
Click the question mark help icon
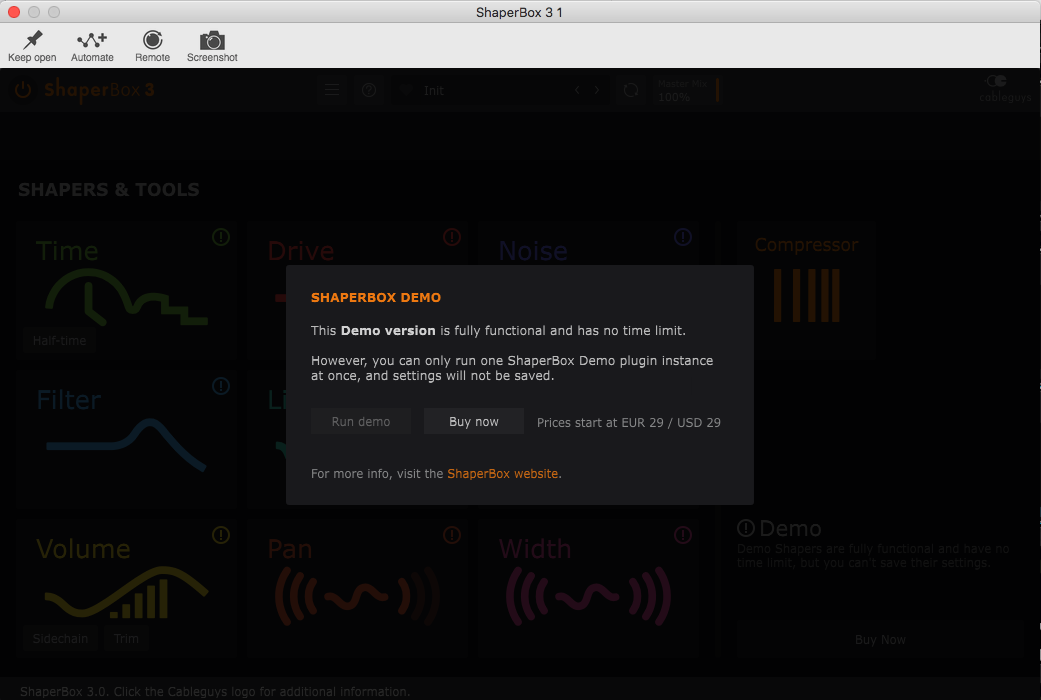(x=369, y=90)
